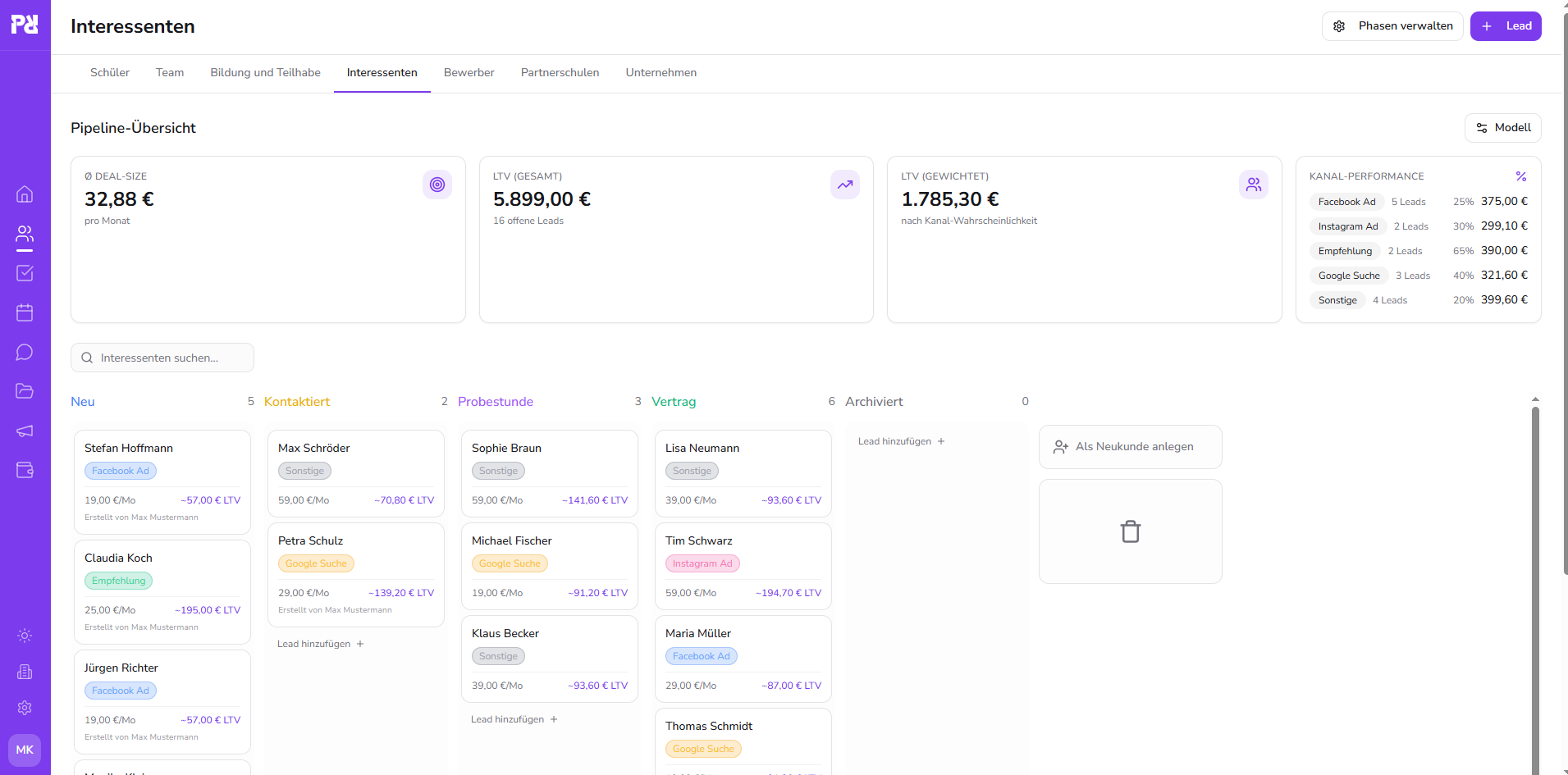Focus the Interessenten suchen search field
The height and width of the screenshot is (775, 1568).
[x=162, y=358]
